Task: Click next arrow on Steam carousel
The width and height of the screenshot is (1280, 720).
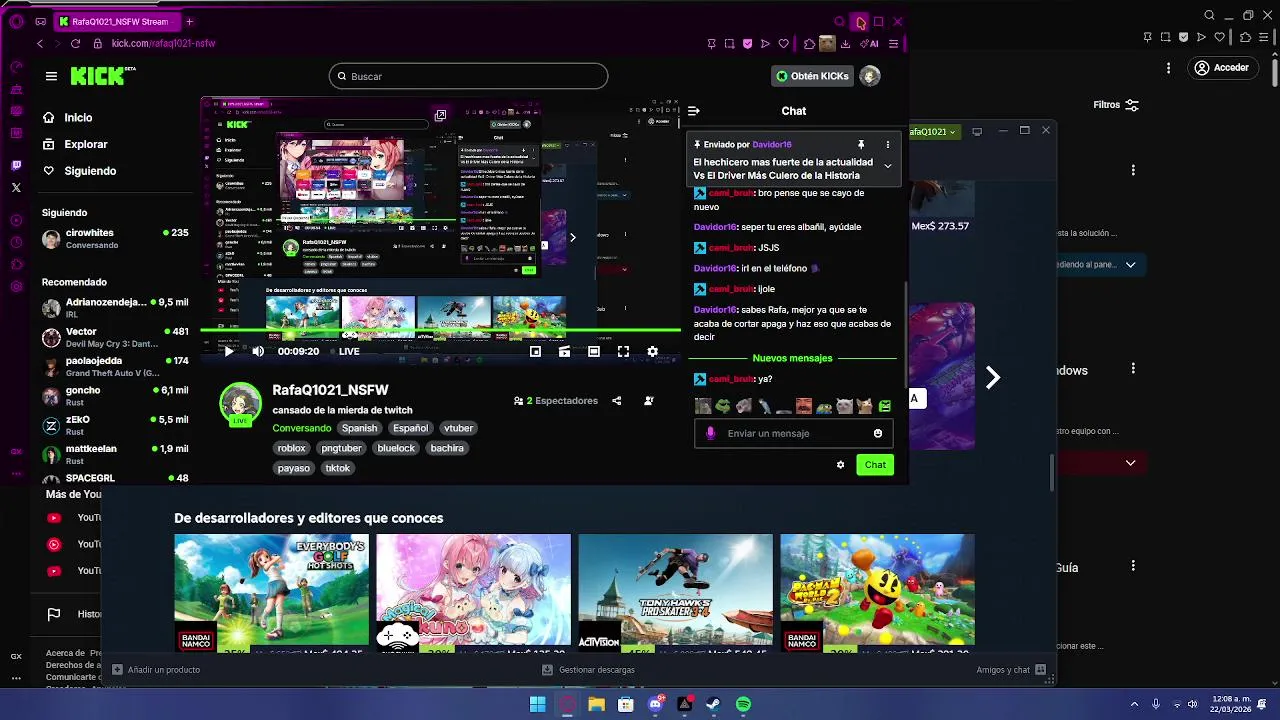Action: click(x=993, y=377)
